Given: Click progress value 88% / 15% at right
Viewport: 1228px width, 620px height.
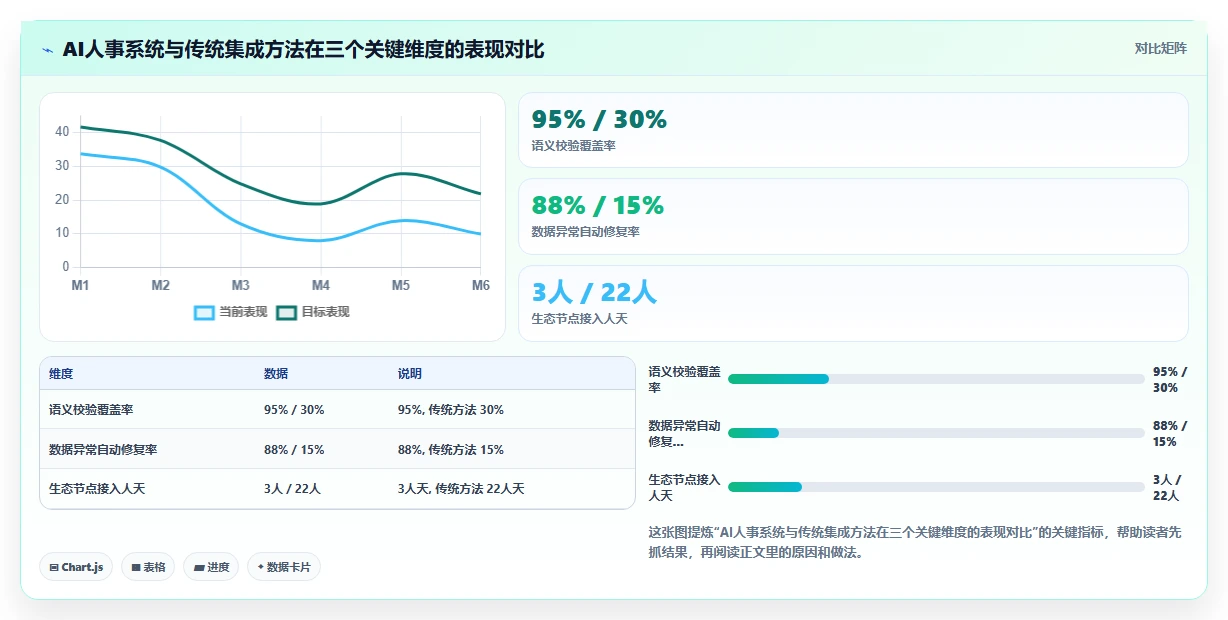Looking at the screenshot, I should coord(1170,433).
